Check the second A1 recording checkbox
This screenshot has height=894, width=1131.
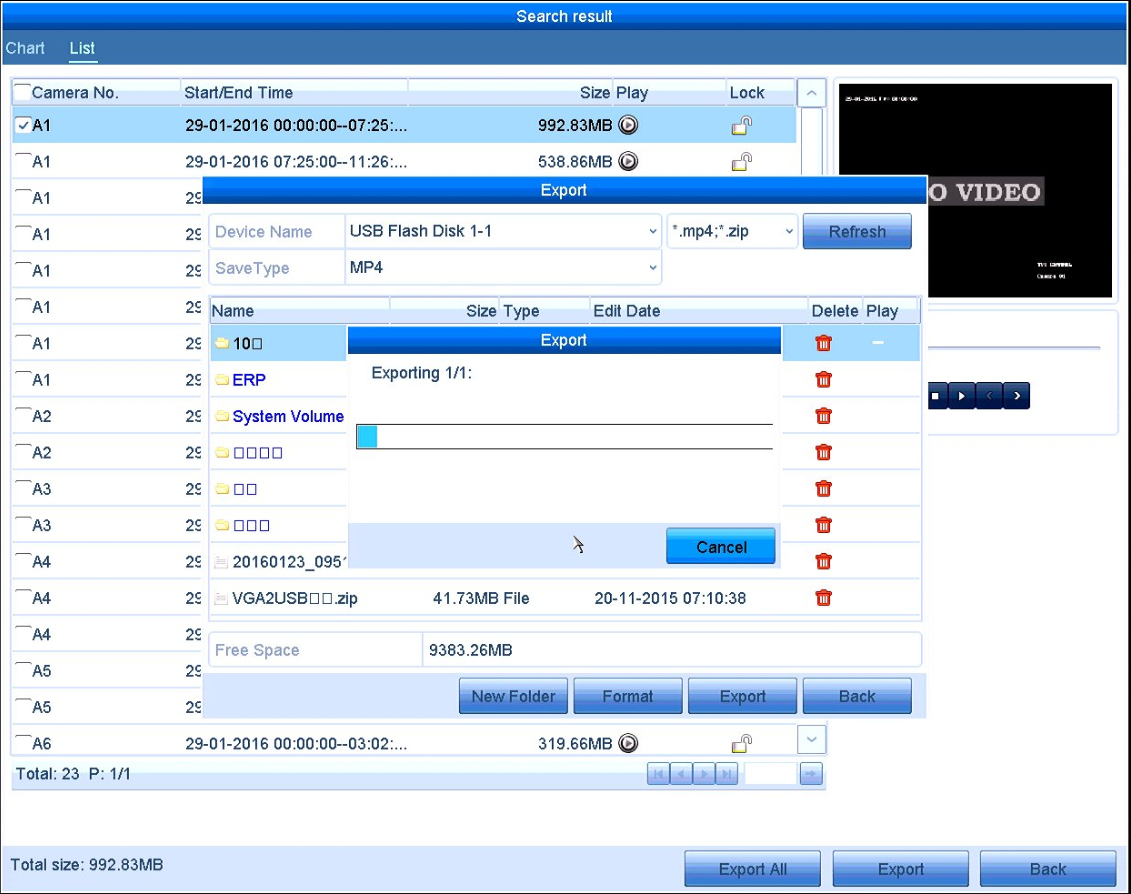tap(23, 161)
